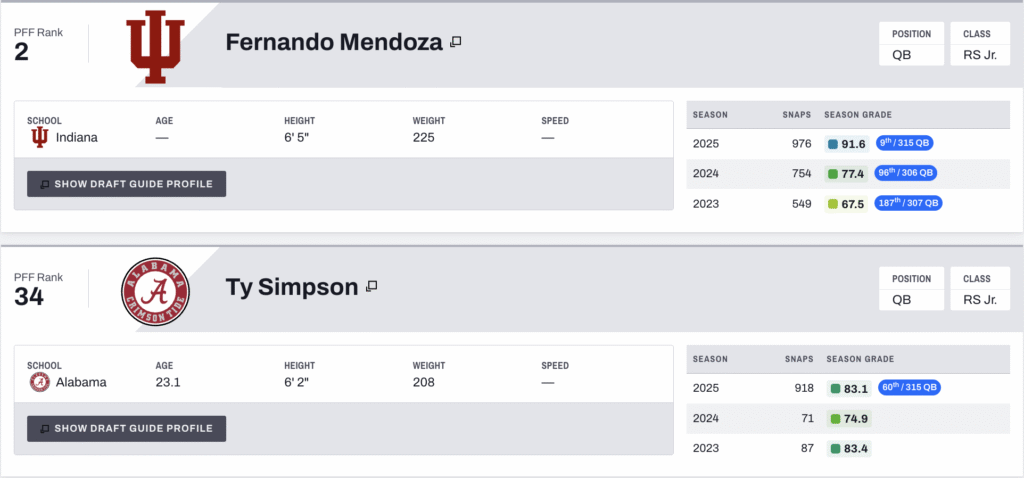Show draft guide profile for Ty Simpson
The width and height of the screenshot is (1024, 478).
click(126, 428)
